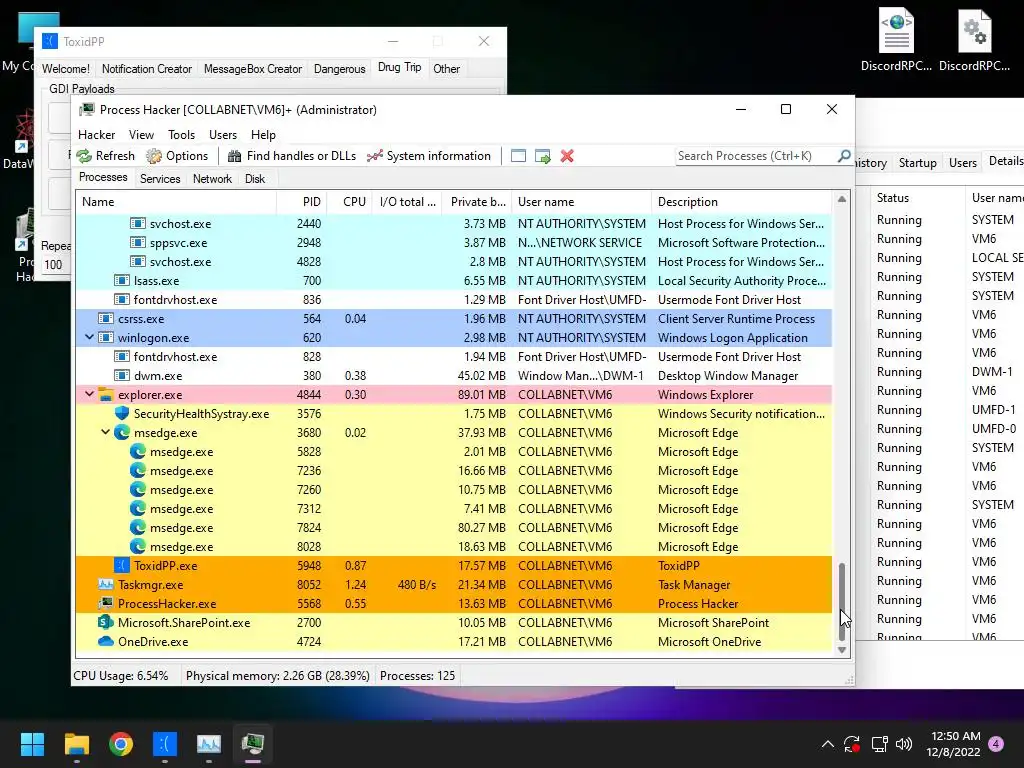Image resolution: width=1024 pixels, height=768 pixels.
Task: Open Startup tab in Task Manager
Action: pos(918,163)
